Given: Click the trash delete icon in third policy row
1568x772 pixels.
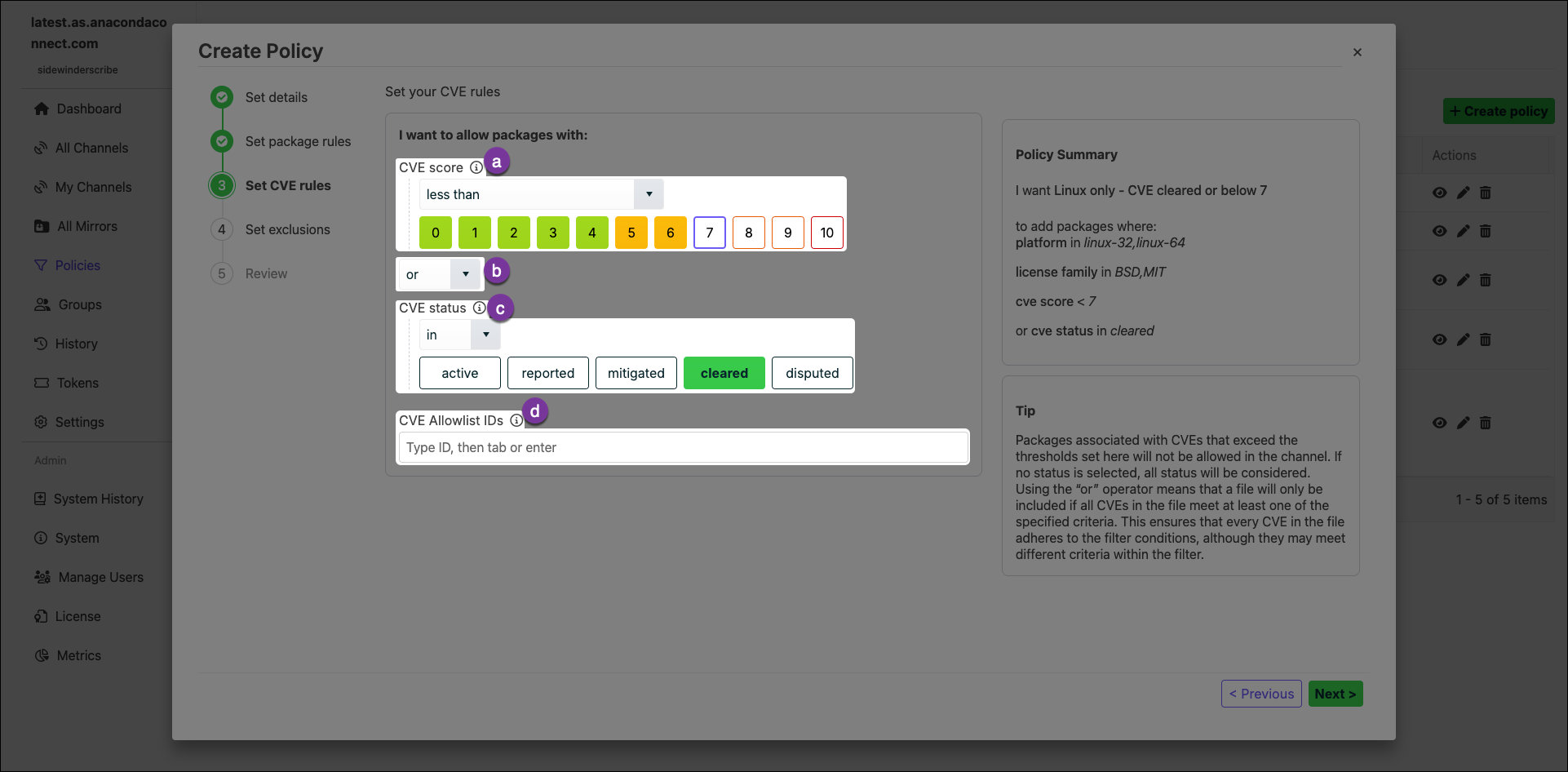Looking at the screenshot, I should 1486,280.
